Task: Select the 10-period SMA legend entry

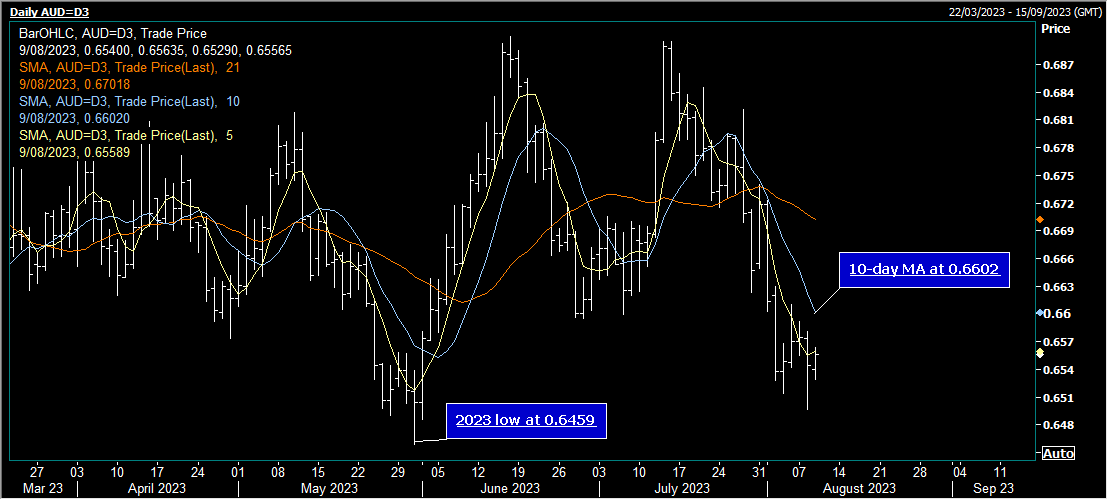Action: coord(129,102)
